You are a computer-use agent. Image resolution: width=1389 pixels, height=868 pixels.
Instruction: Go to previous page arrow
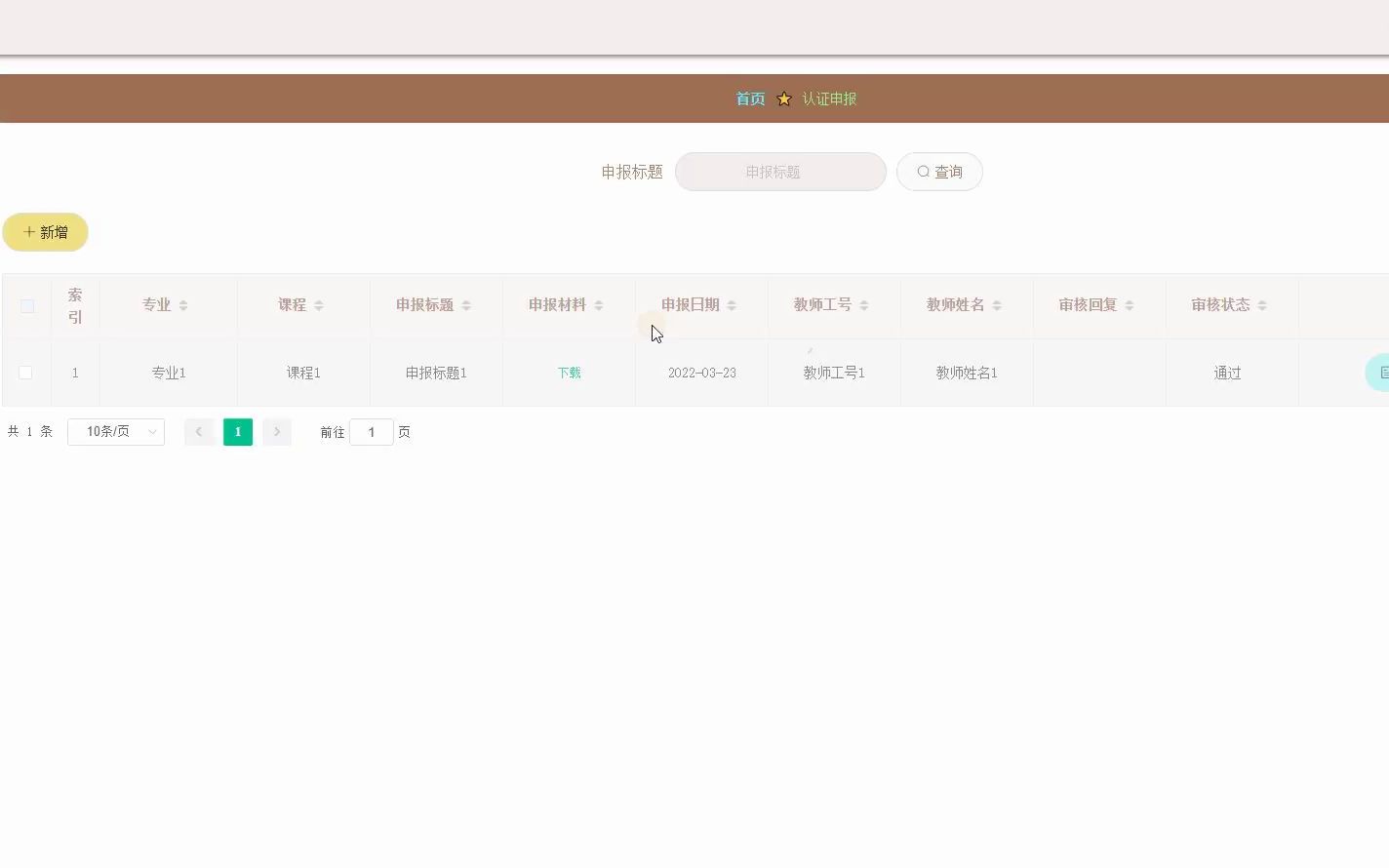[199, 432]
